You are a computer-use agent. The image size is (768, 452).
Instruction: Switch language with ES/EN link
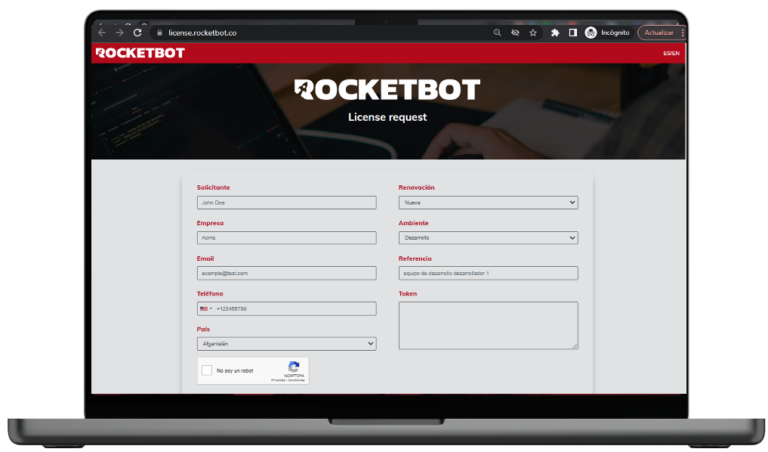pyautogui.click(x=671, y=53)
